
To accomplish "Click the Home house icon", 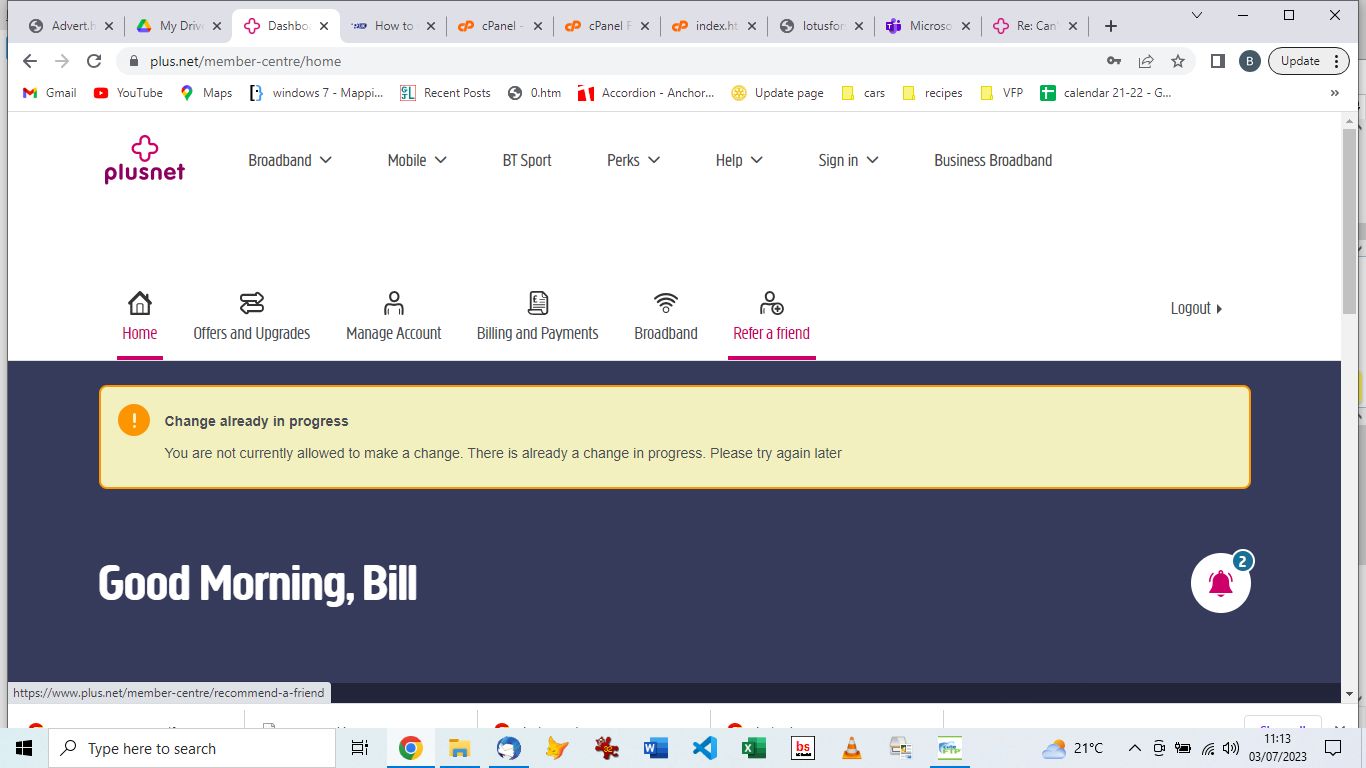I will 140,303.
